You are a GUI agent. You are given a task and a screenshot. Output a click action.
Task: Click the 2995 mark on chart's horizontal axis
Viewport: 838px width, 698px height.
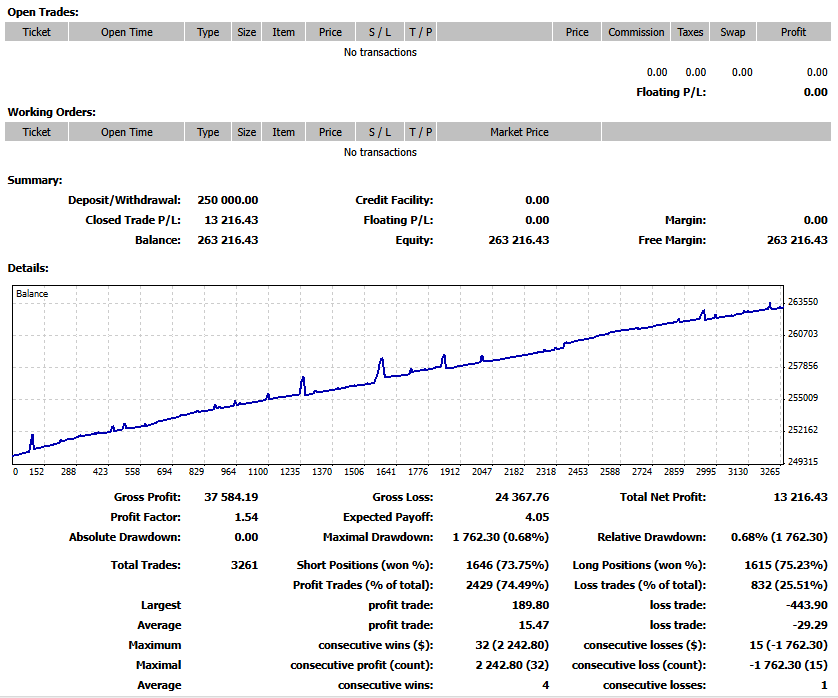point(707,471)
